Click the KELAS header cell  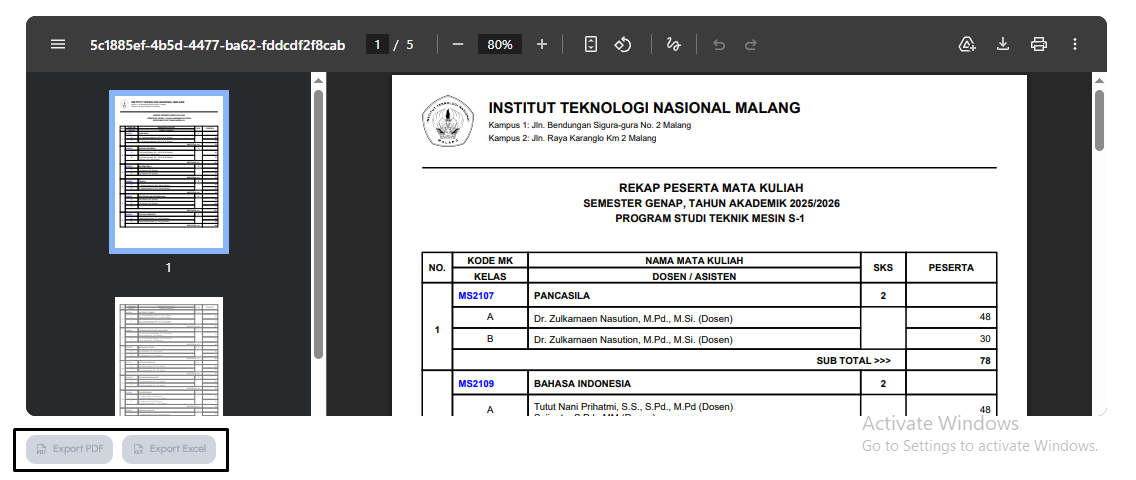point(490,277)
